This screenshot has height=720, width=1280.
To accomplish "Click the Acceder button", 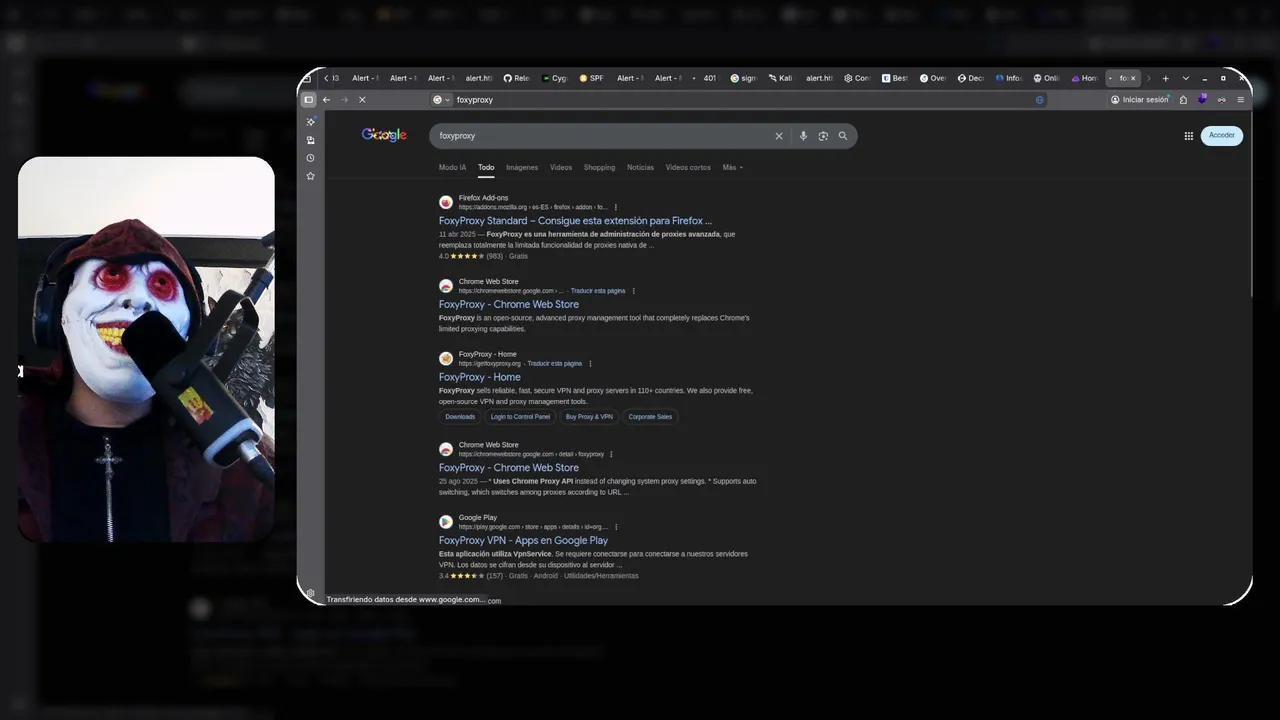I will pyautogui.click(x=1222, y=136).
